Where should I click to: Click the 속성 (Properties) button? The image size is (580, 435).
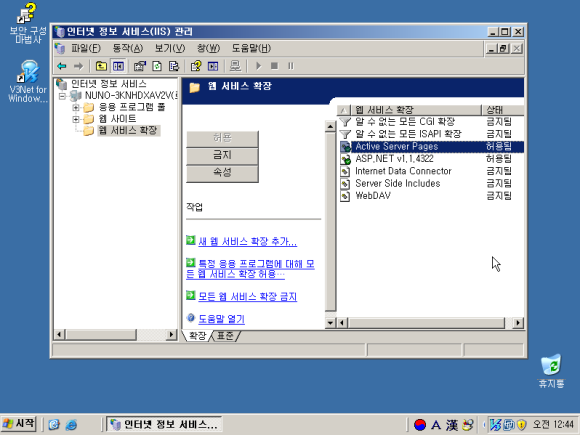(x=222, y=173)
